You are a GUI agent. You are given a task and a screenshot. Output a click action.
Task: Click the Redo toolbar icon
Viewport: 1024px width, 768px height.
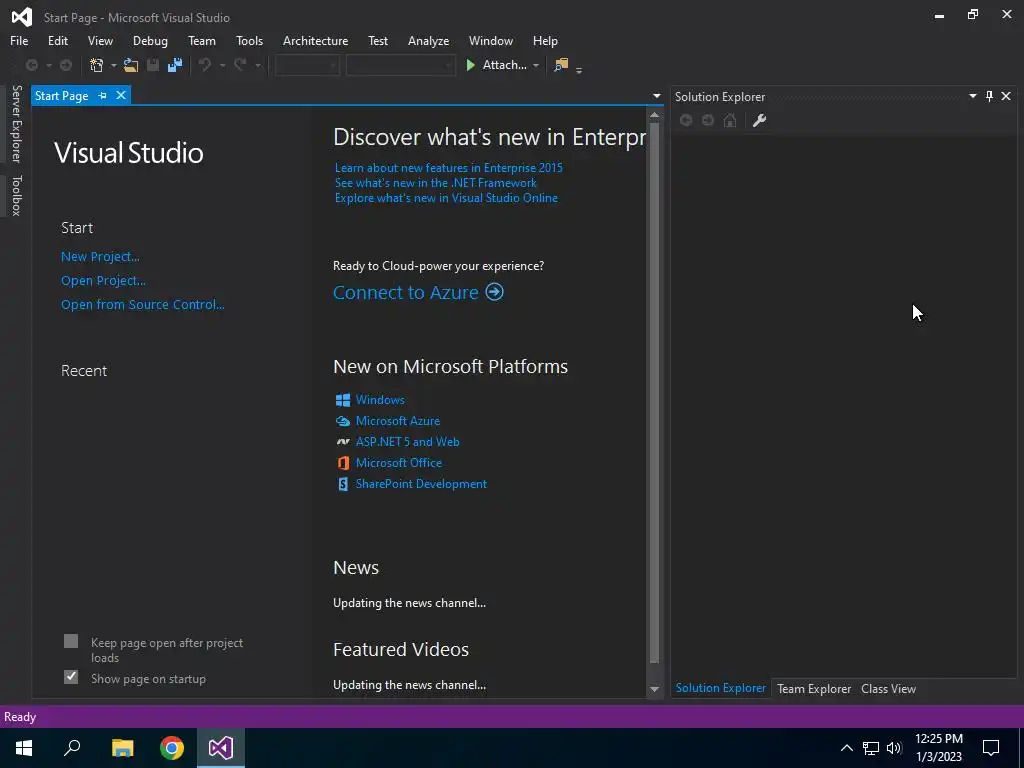click(x=240, y=65)
